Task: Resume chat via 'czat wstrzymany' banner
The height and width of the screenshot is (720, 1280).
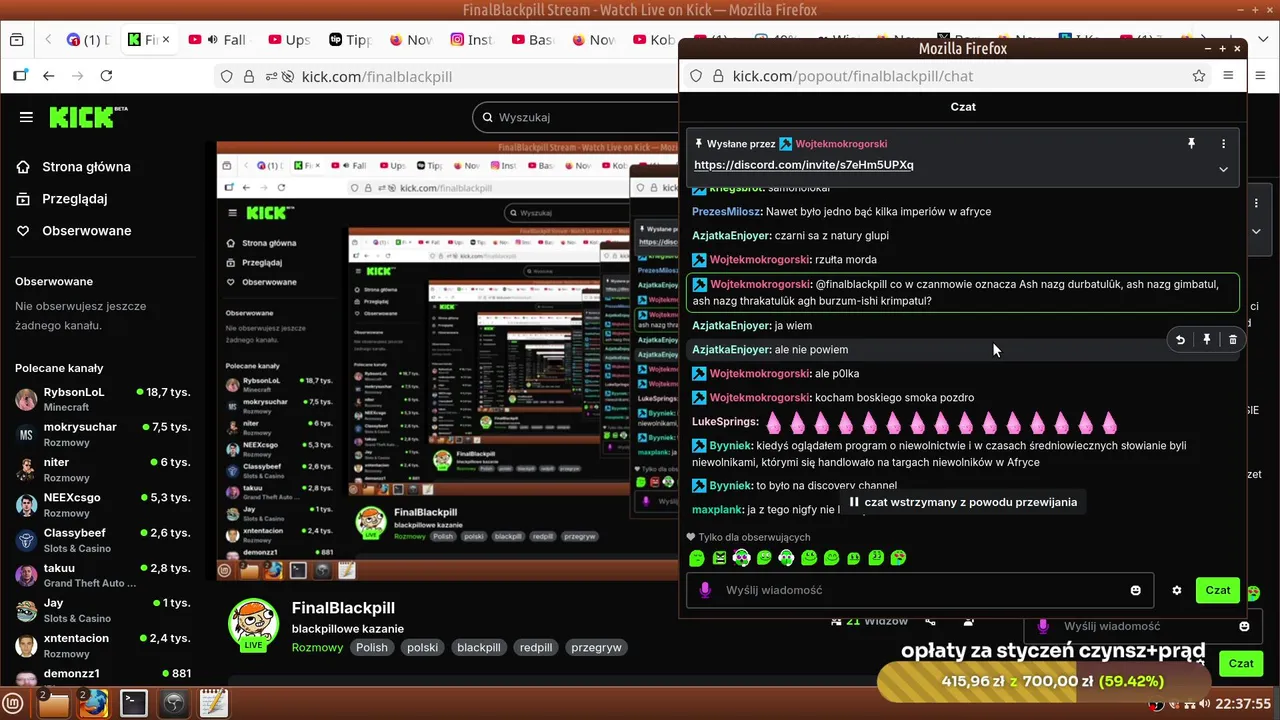Action: [964, 502]
